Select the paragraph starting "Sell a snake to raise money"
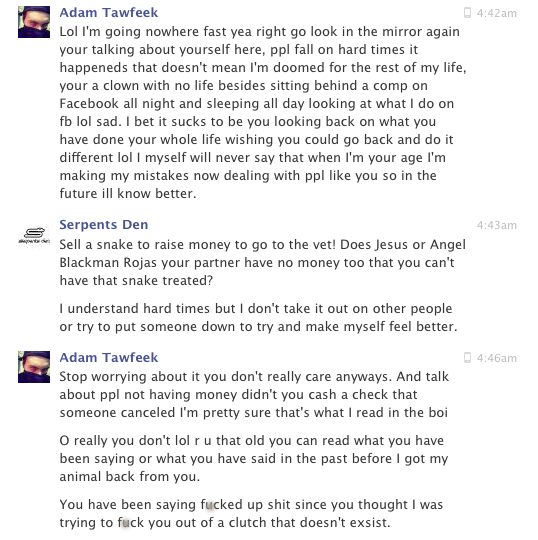Screen dimensions: 538x540 [x=262, y=262]
